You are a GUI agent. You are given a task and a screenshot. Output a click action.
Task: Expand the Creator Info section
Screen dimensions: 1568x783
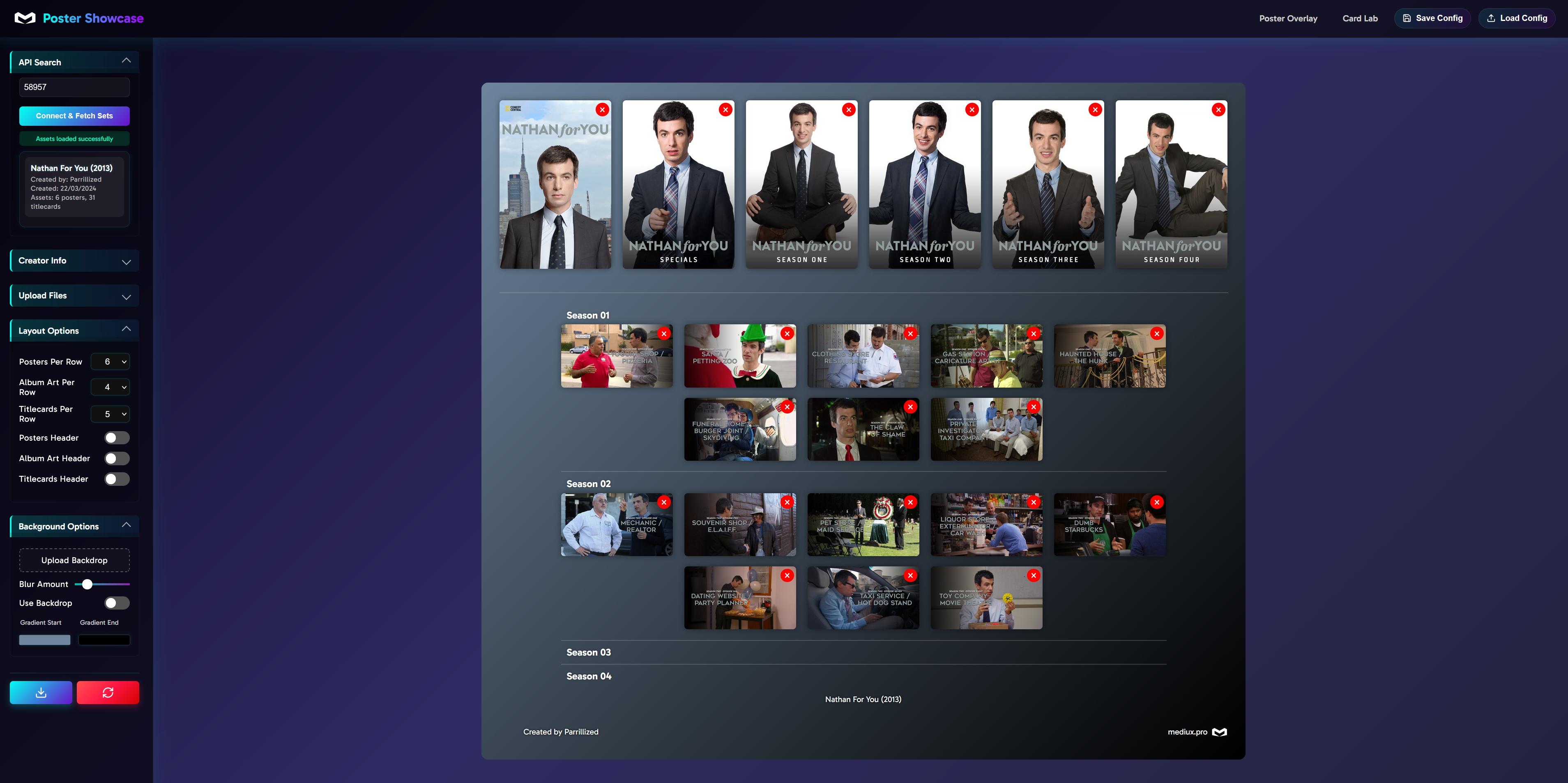(x=75, y=261)
